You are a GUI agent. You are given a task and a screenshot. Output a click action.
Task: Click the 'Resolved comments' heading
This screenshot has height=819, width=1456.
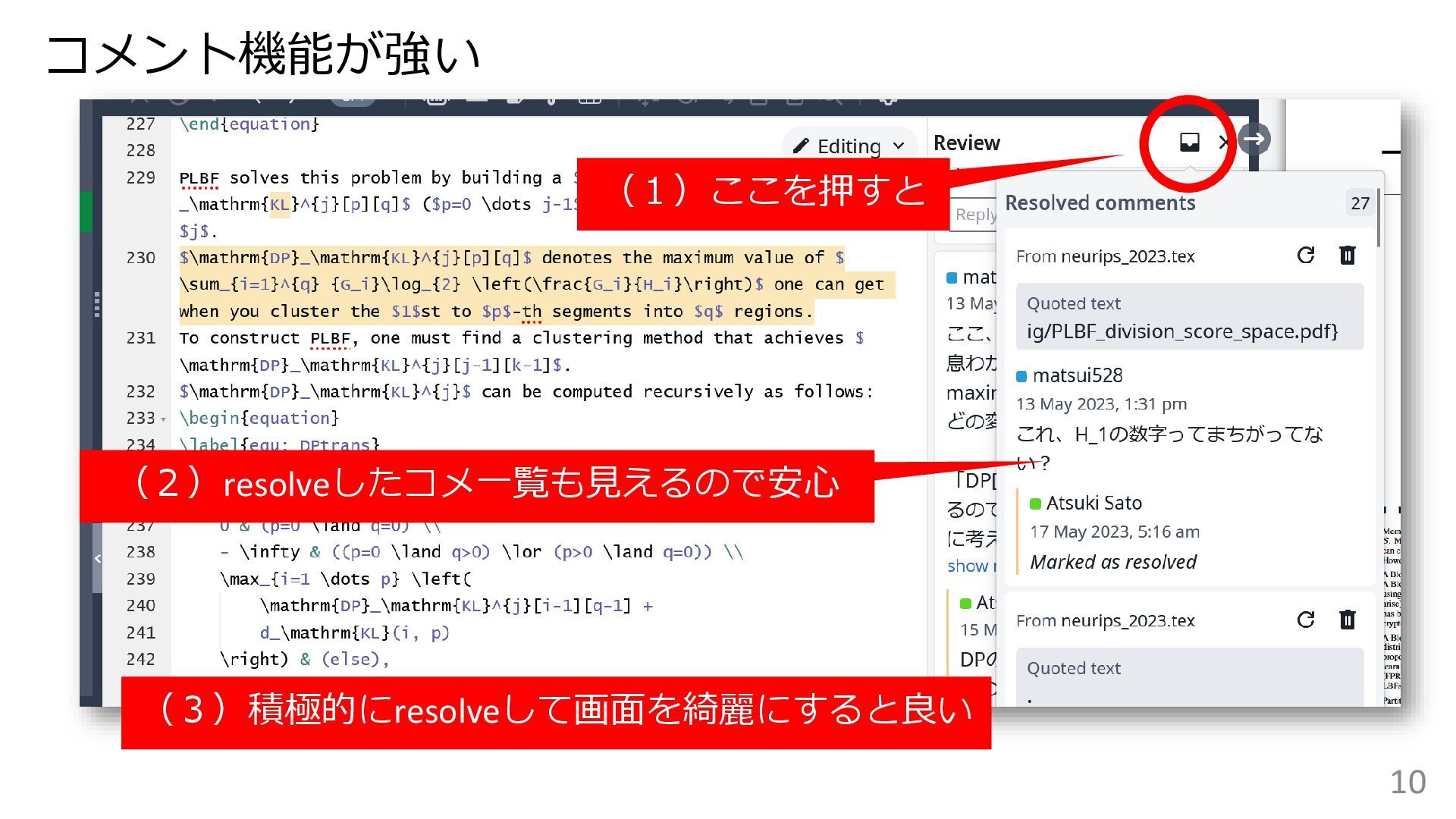pos(1100,203)
